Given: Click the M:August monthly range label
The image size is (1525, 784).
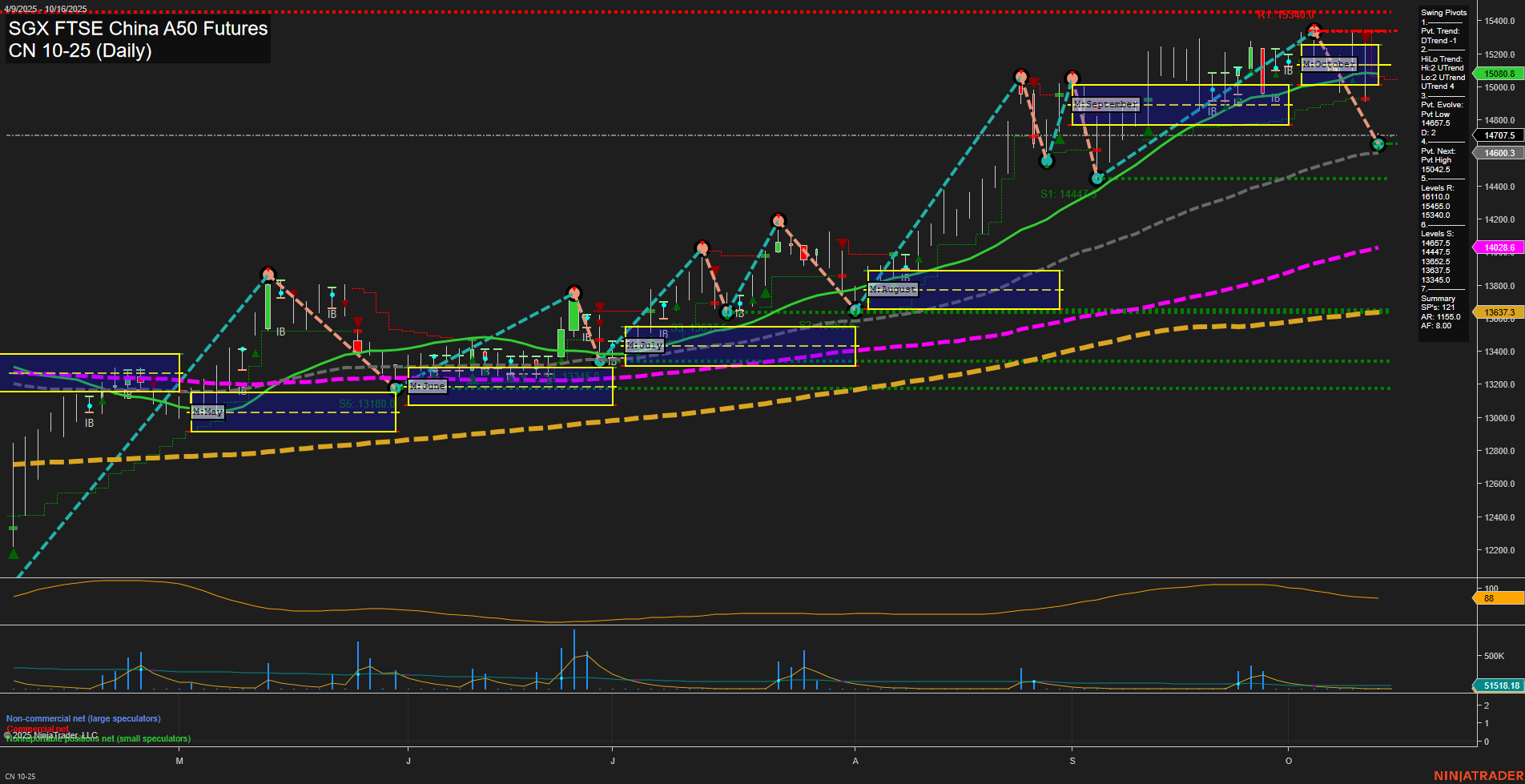Looking at the screenshot, I should (x=894, y=289).
